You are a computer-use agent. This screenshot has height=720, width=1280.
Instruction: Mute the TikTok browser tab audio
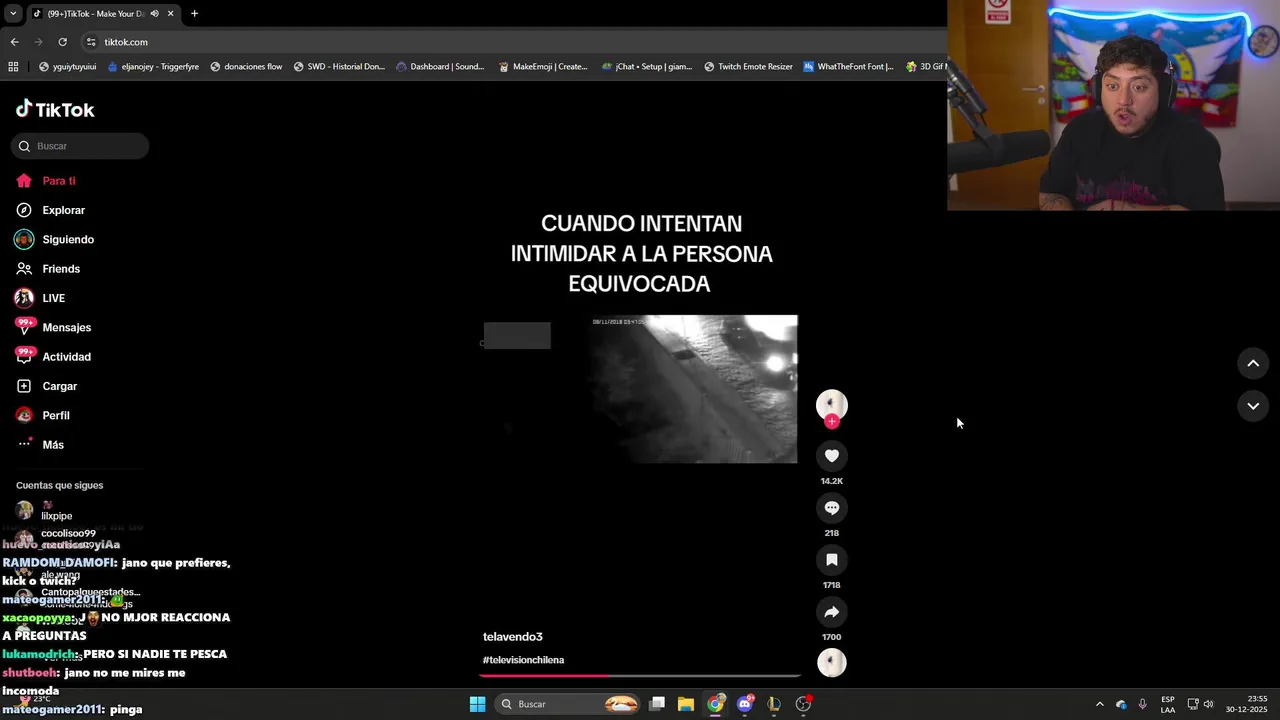point(154,14)
